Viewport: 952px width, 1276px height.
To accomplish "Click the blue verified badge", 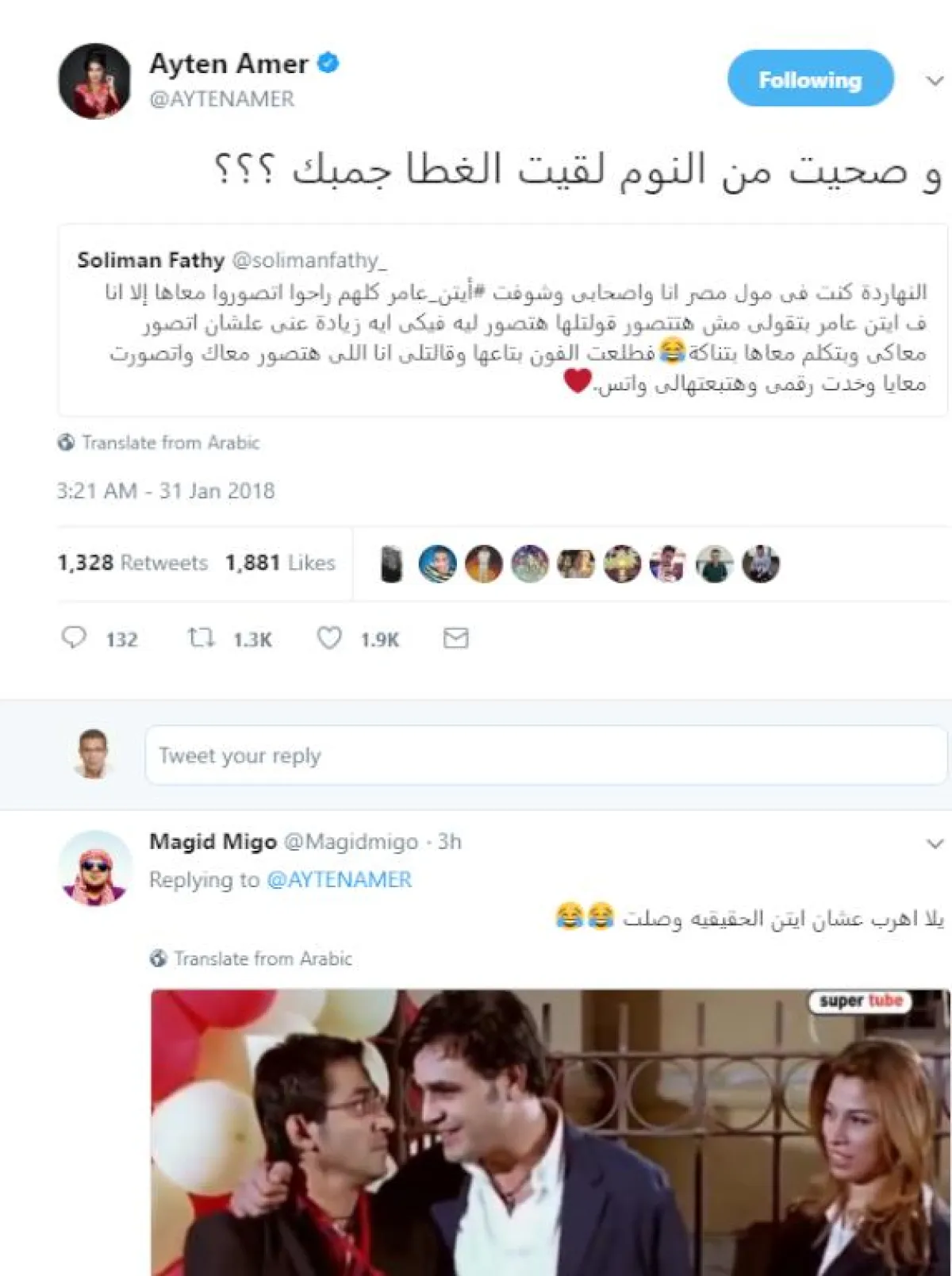I will click(x=328, y=63).
